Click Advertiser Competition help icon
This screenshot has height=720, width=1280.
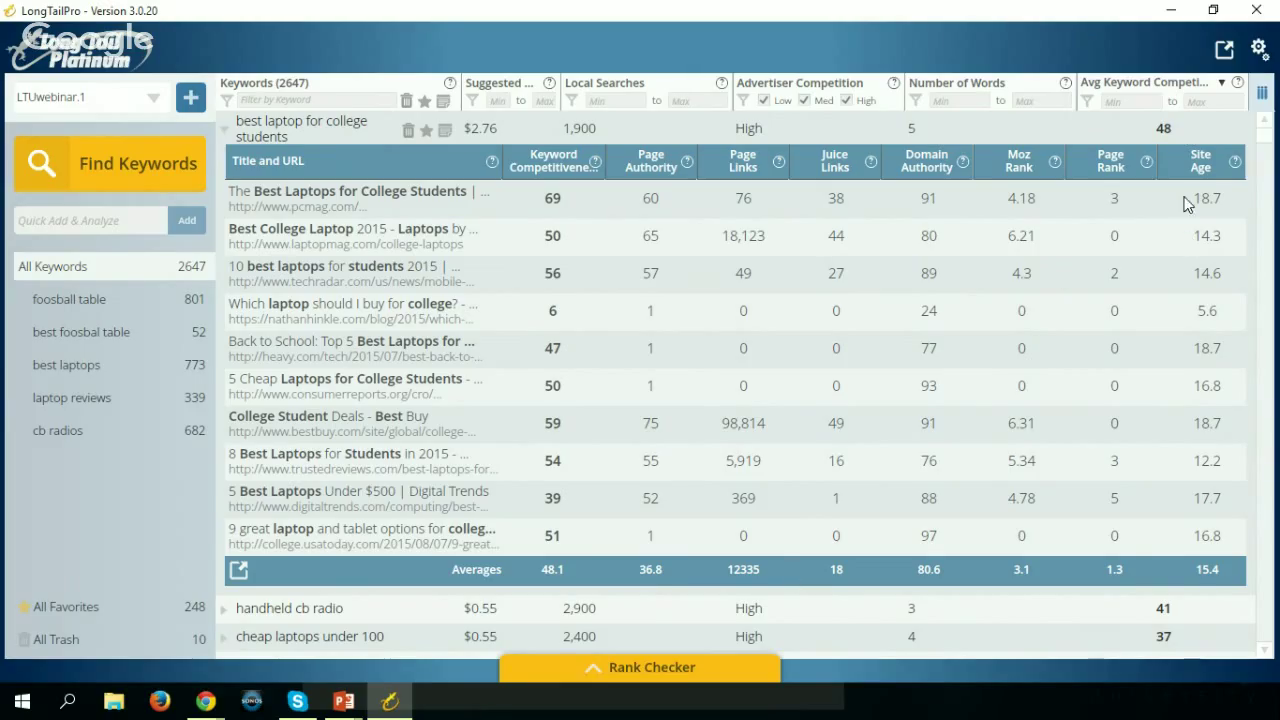click(x=894, y=83)
